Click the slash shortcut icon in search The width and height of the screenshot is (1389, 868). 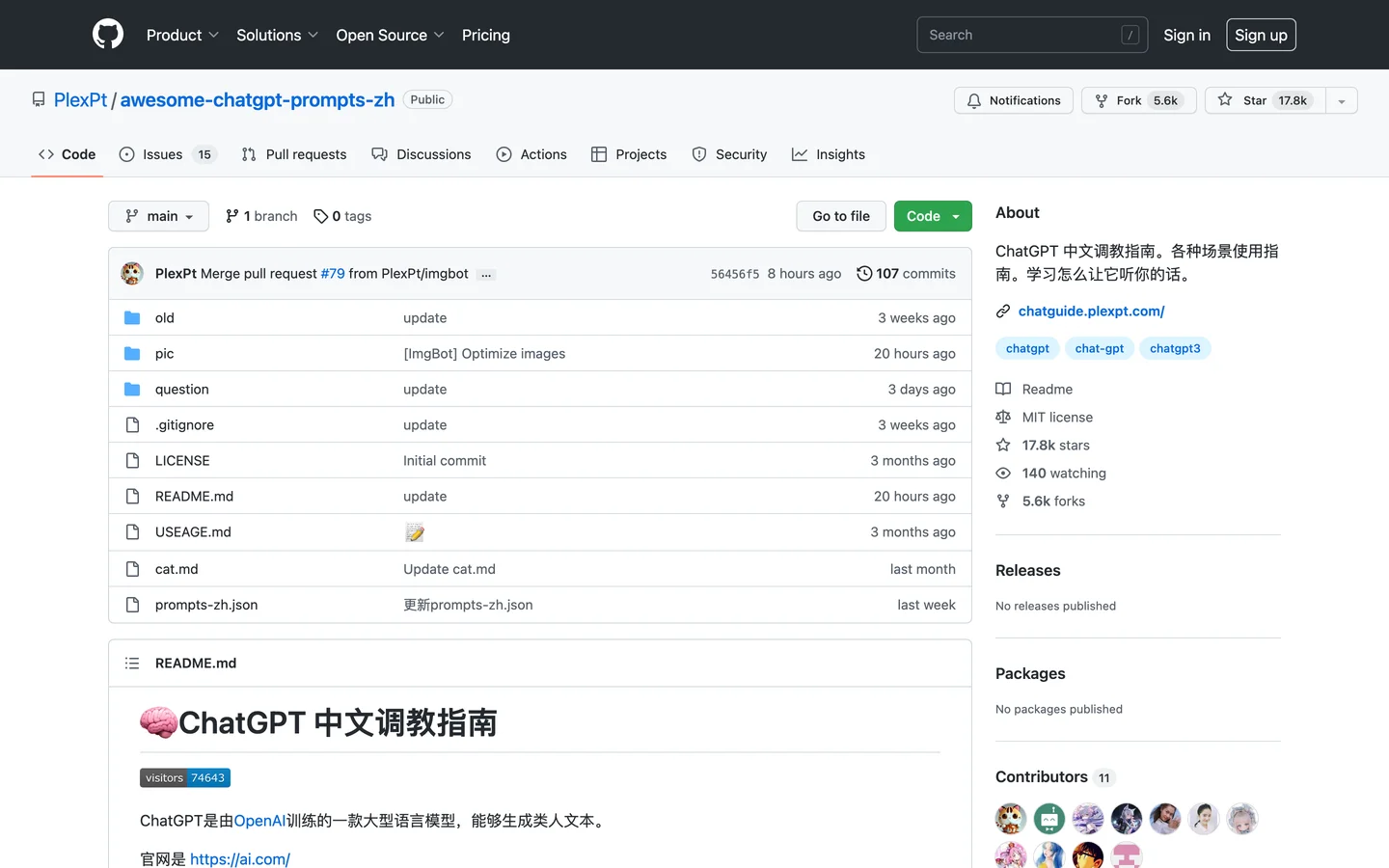[x=1130, y=35]
